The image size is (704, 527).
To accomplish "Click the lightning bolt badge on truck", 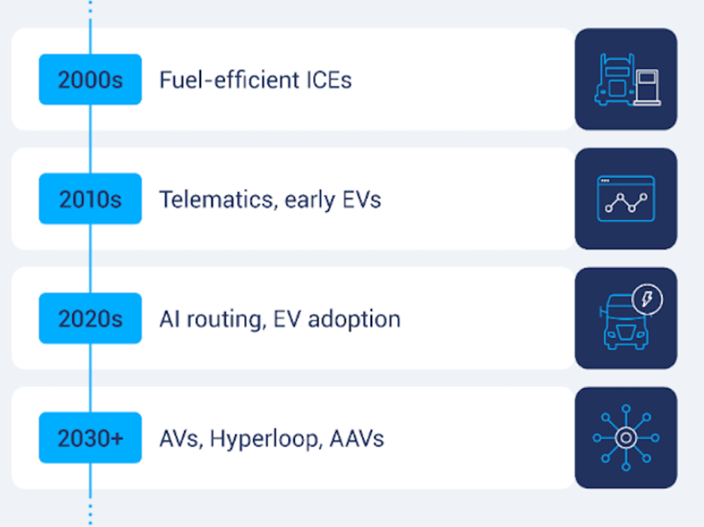I will pos(647,299).
